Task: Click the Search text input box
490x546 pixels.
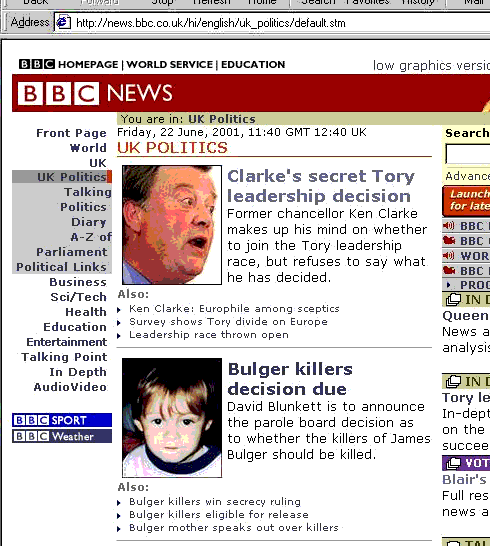Action: pos(468,154)
